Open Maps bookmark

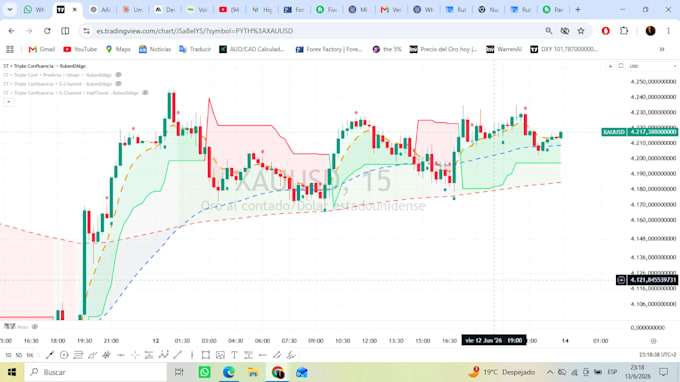coord(118,49)
